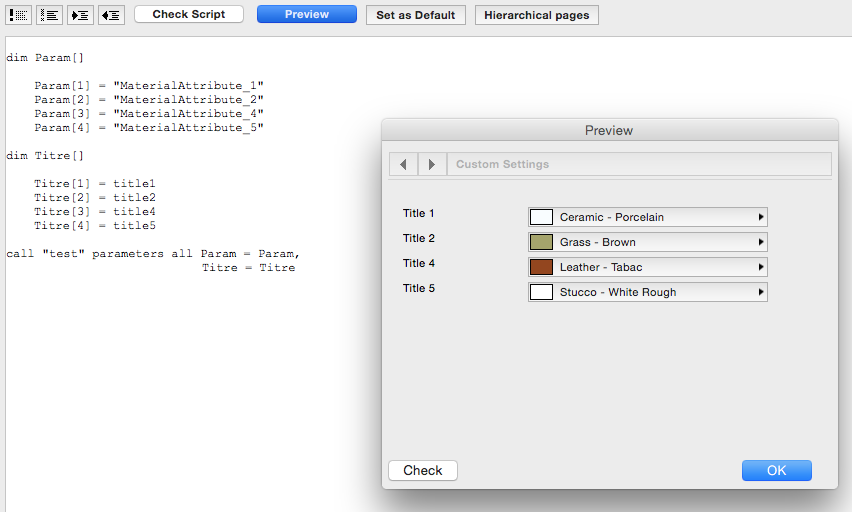852x512 pixels.
Task: Open the Ceramic - Porcelain material dropdown
Action: tap(647, 217)
